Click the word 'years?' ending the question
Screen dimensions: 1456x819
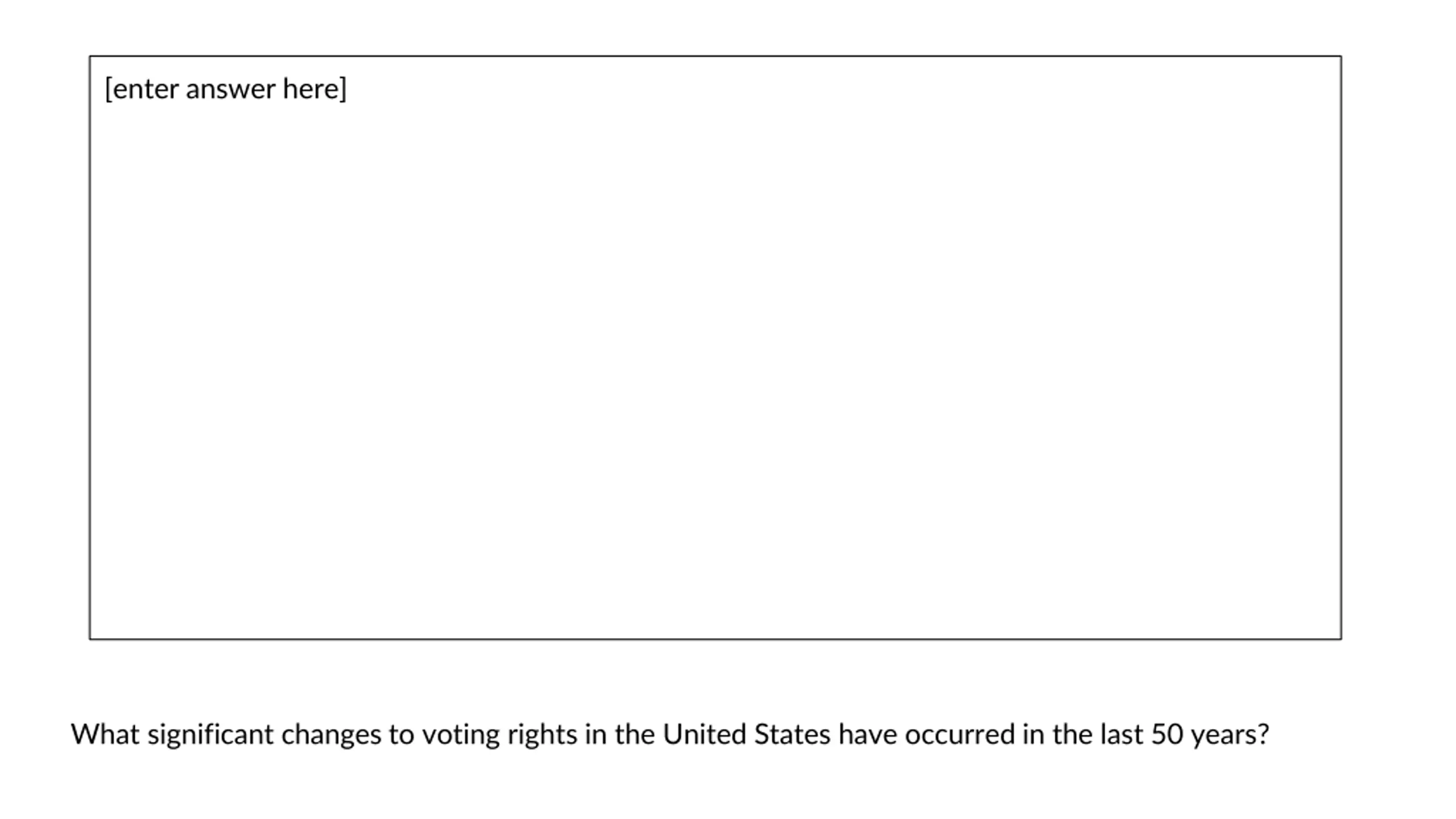[1230, 735]
